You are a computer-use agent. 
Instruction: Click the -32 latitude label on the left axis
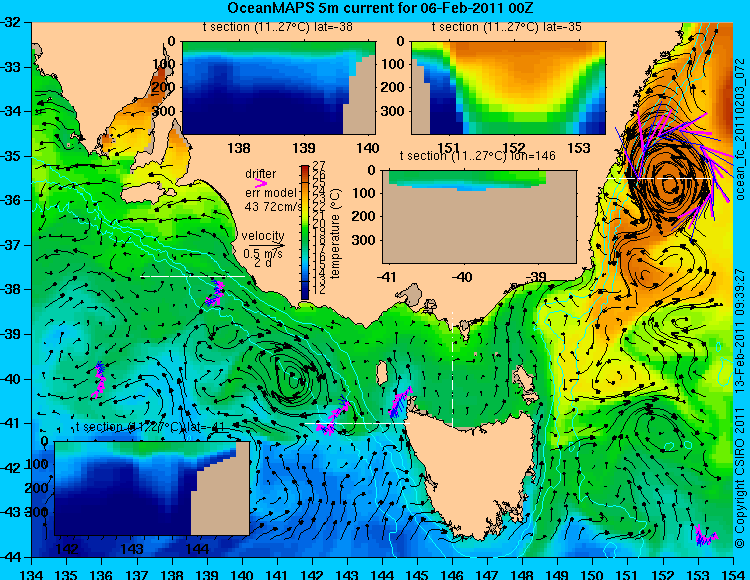[11, 22]
